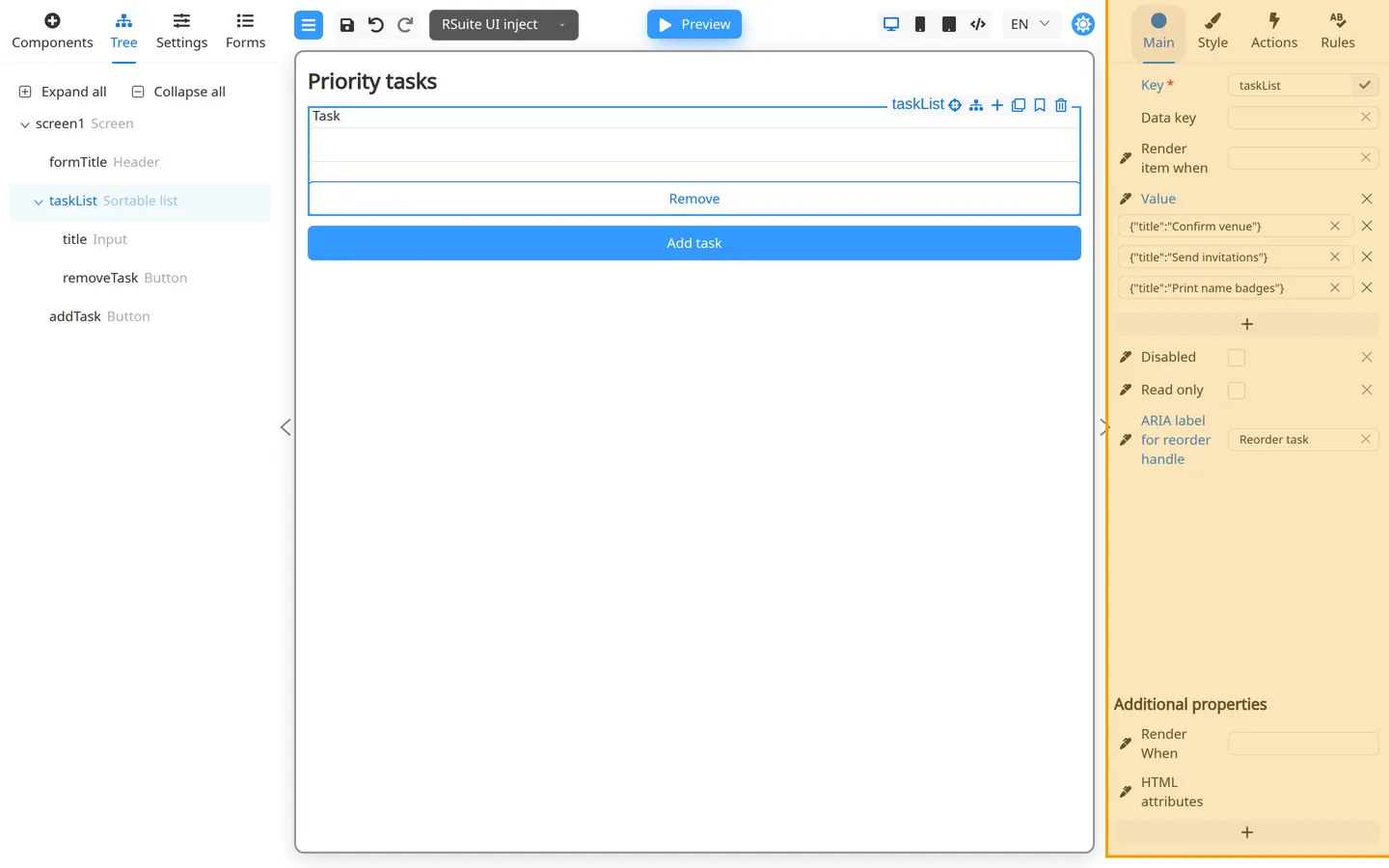Undo the last change
The image size is (1389, 868).
click(x=376, y=25)
